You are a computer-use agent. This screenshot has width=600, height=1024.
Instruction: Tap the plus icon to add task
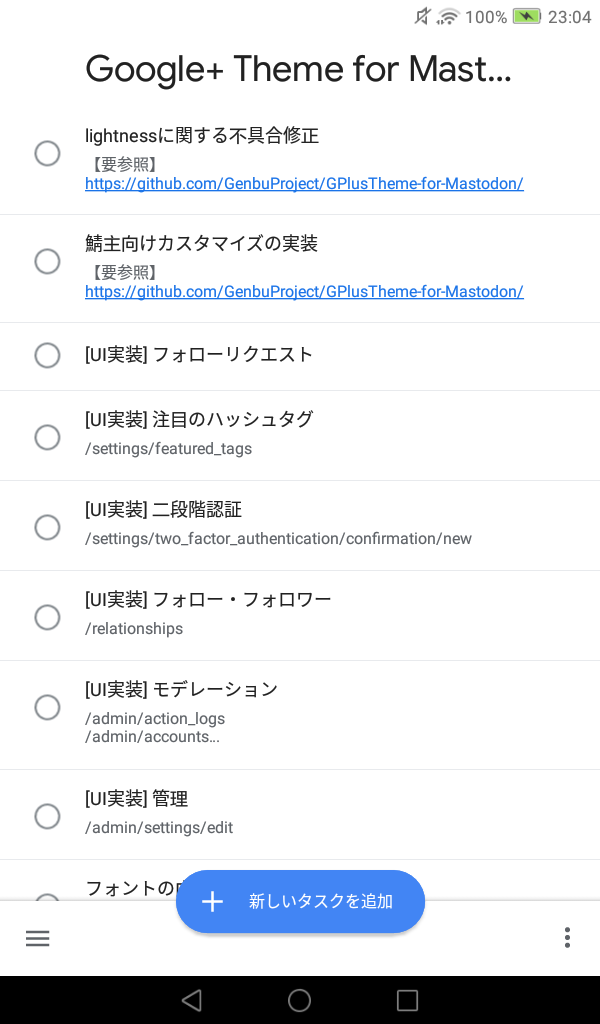click(212, 901)
